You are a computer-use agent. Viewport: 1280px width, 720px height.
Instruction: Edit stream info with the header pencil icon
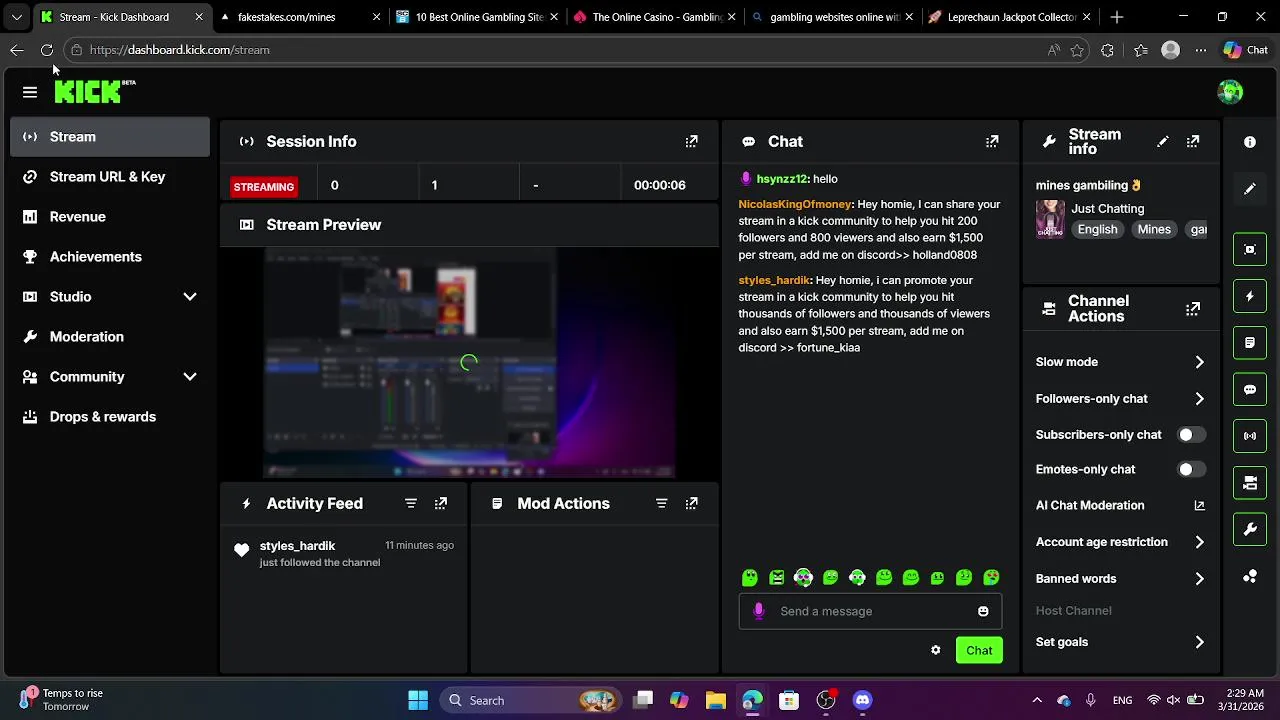tap(1162, 142)
